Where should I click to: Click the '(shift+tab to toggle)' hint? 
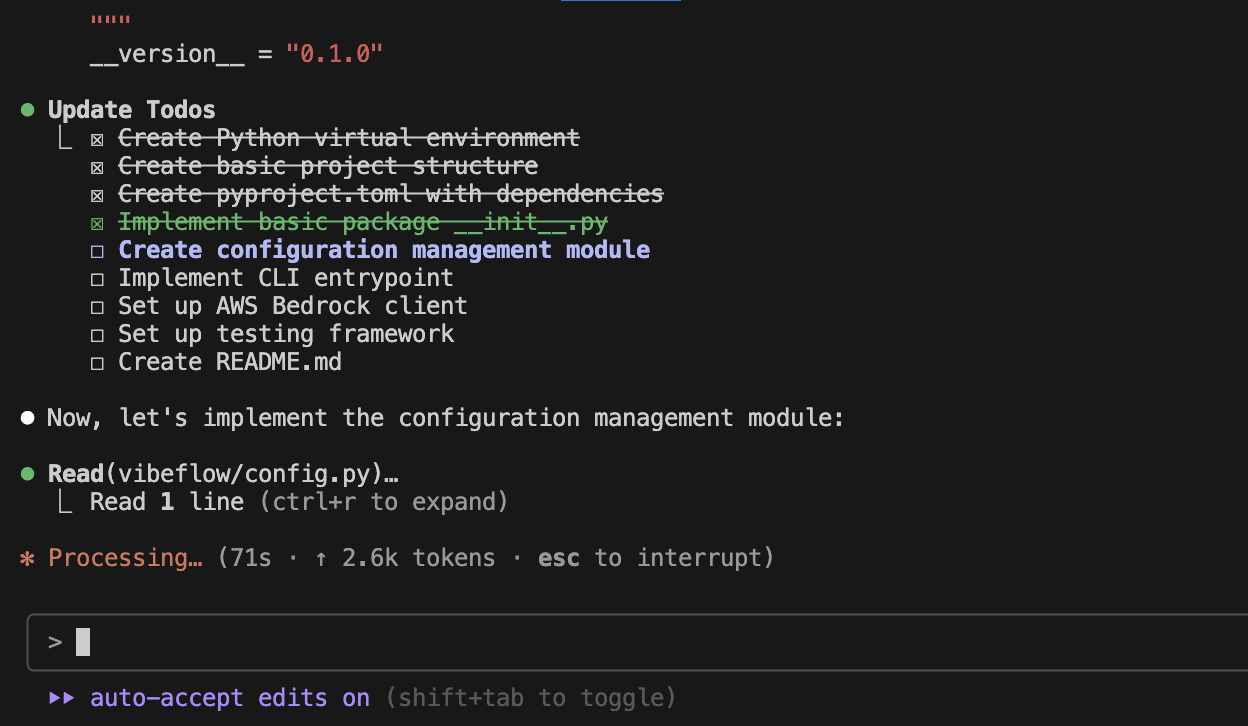[530, 698]
